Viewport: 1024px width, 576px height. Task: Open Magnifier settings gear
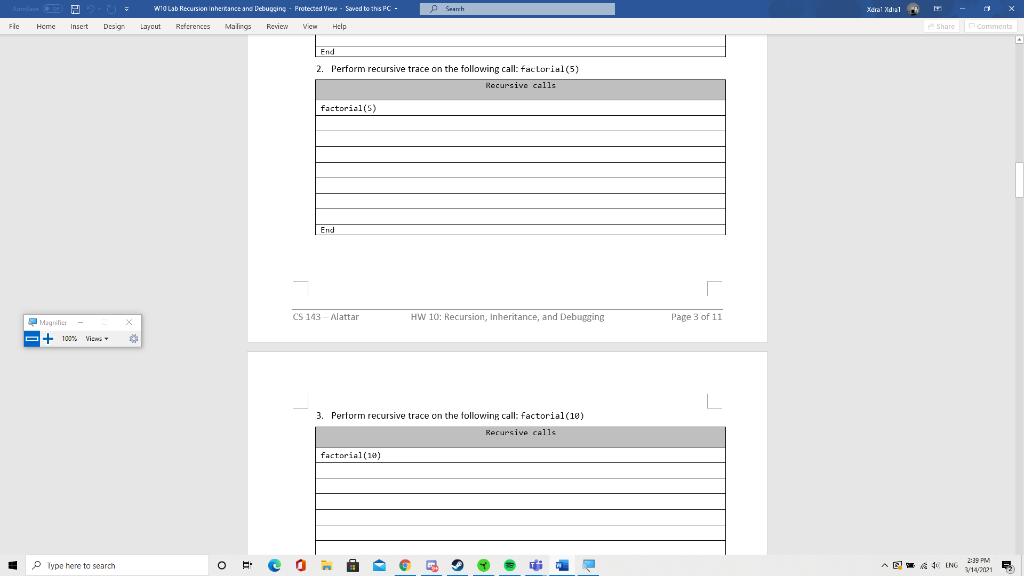[x=134, y=339]
